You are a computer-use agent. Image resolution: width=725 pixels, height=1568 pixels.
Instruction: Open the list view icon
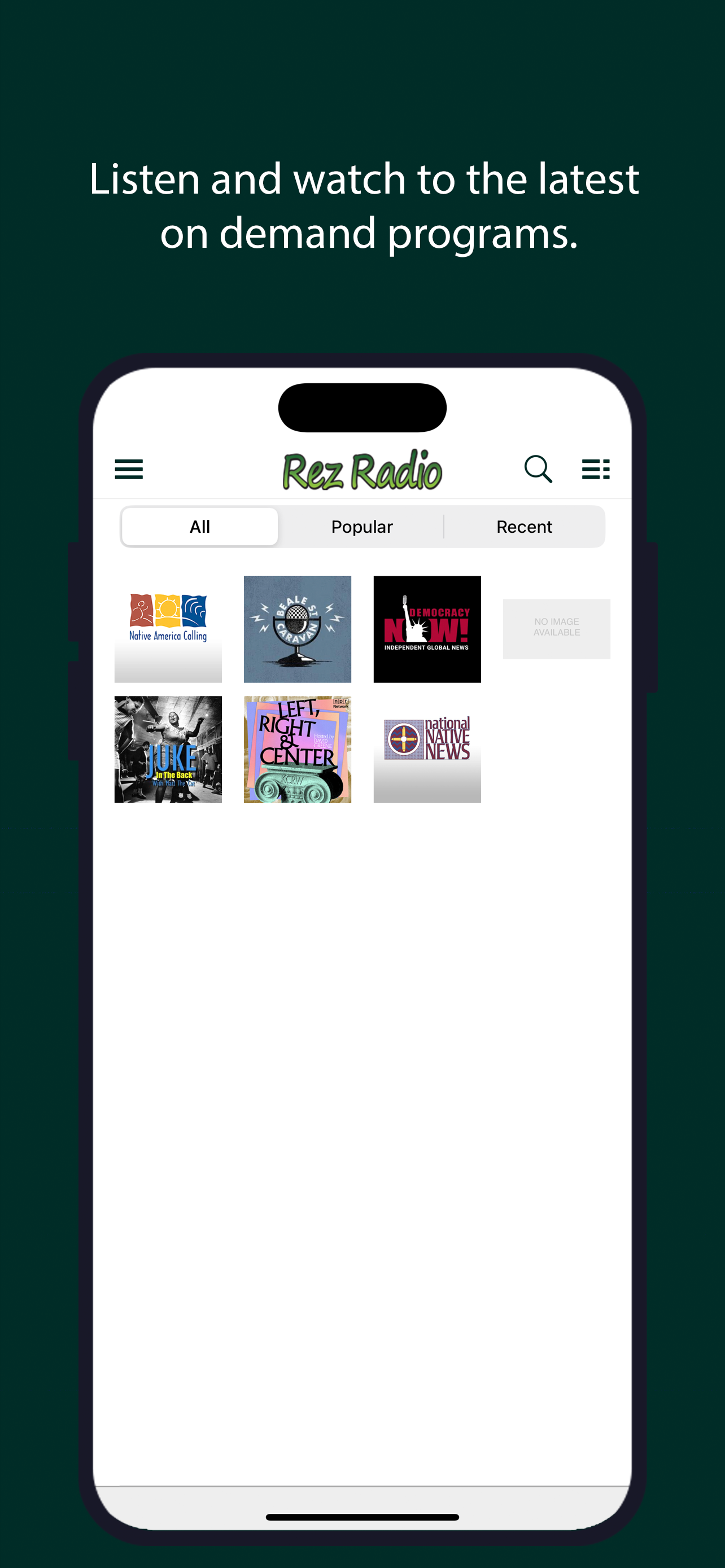point(595,468)
